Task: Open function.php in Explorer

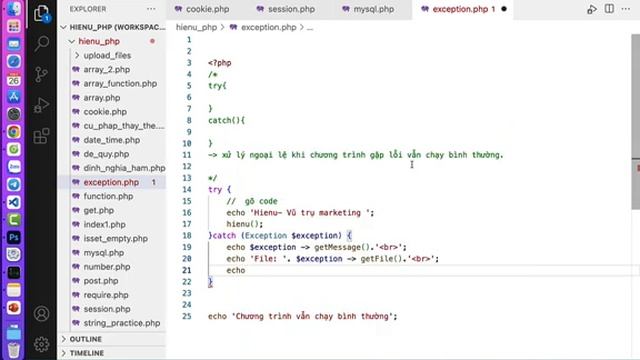Action: (108, 196)
